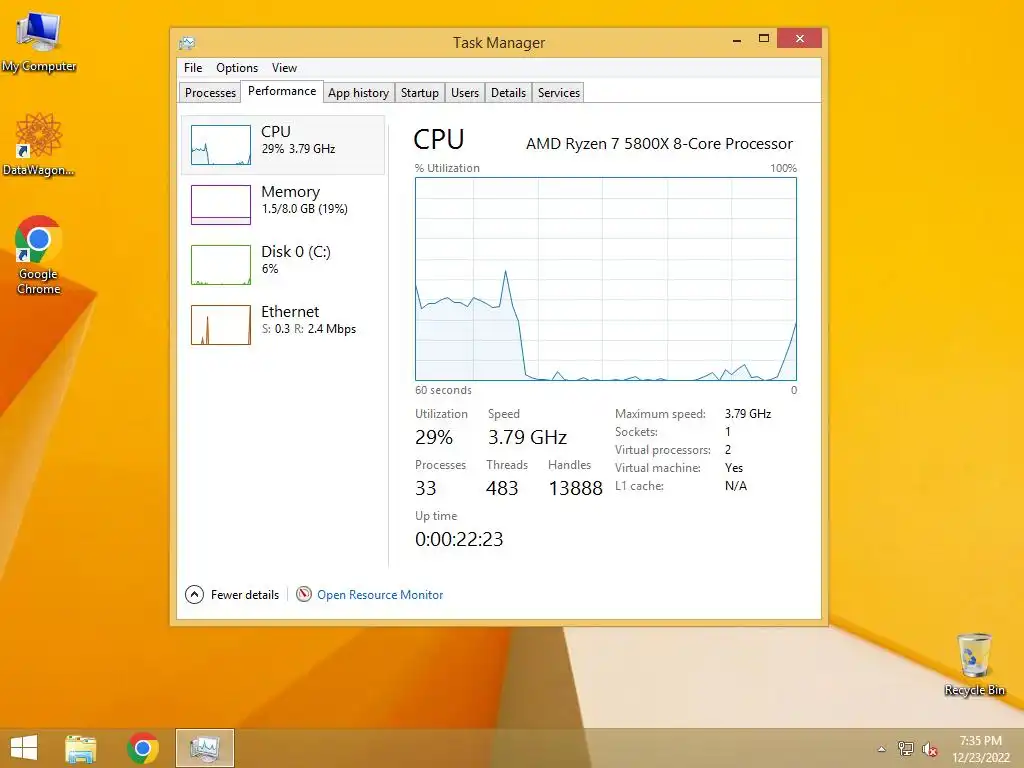Screen dimensions: 1024x768
Task: Click the handles count 13888
Action: pos(575,488)
